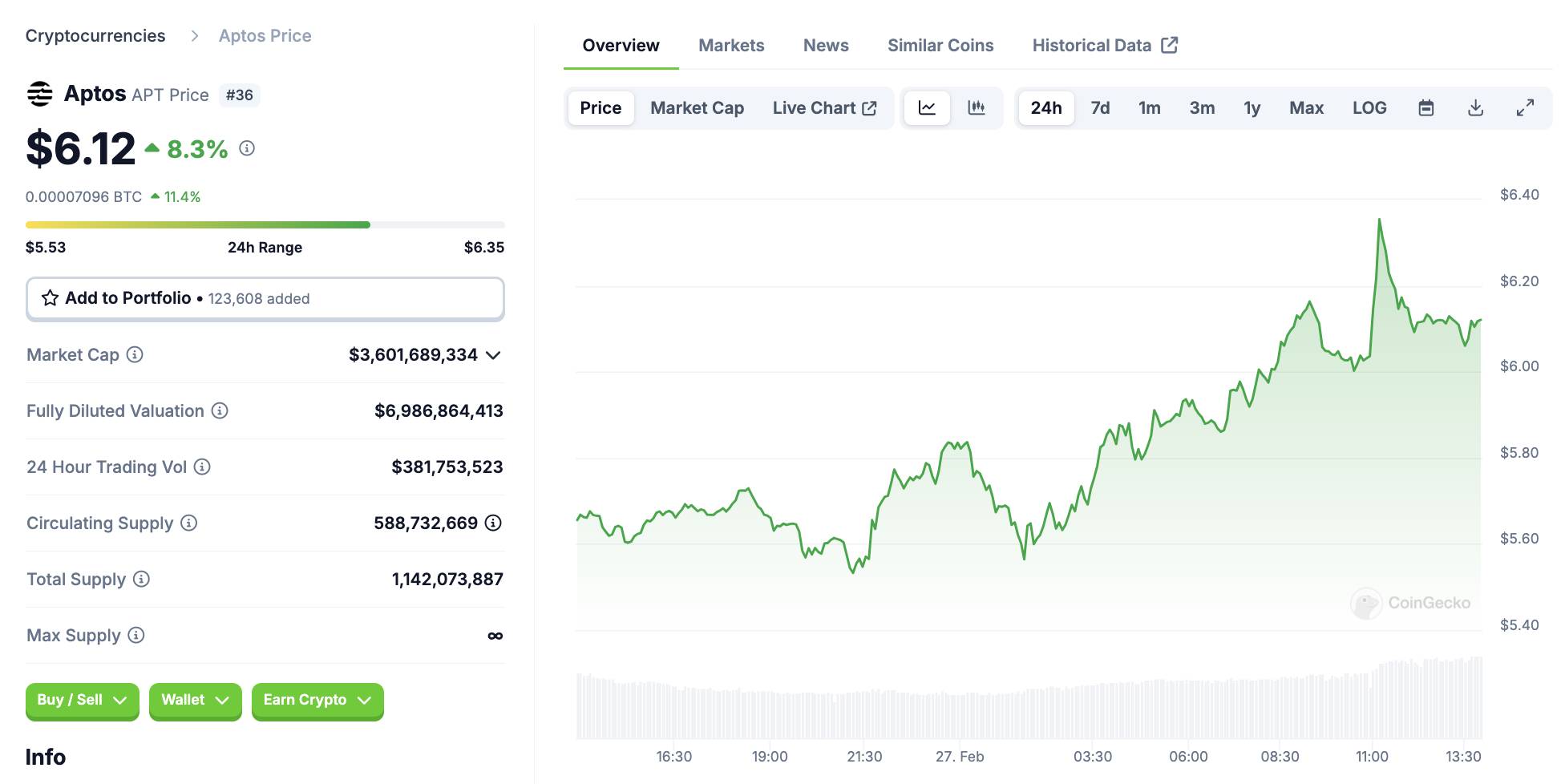1565x784 pixels.
Task: Show 24 Hour Trading Vol info icon
Action: 202,467
